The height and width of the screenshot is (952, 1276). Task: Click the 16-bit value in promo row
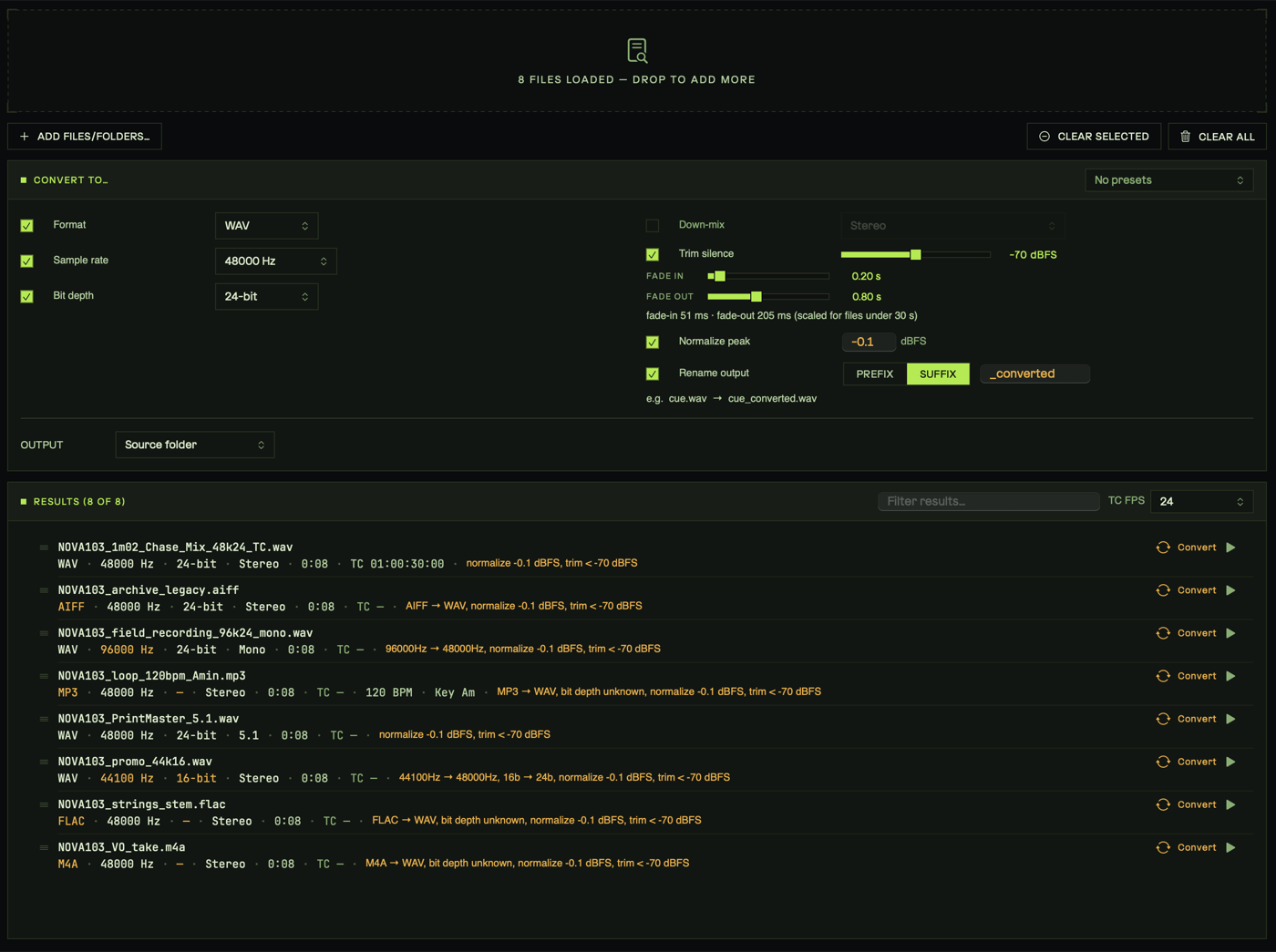point(196,779)
